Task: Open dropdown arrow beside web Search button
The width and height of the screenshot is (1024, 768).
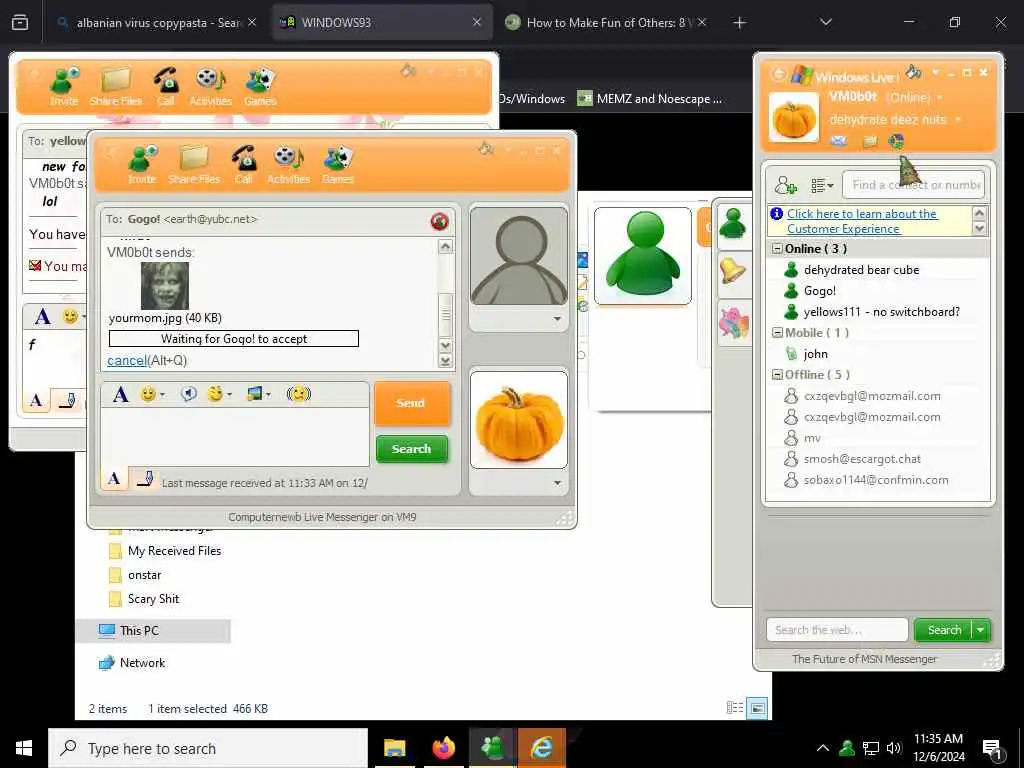Action: 981,630
